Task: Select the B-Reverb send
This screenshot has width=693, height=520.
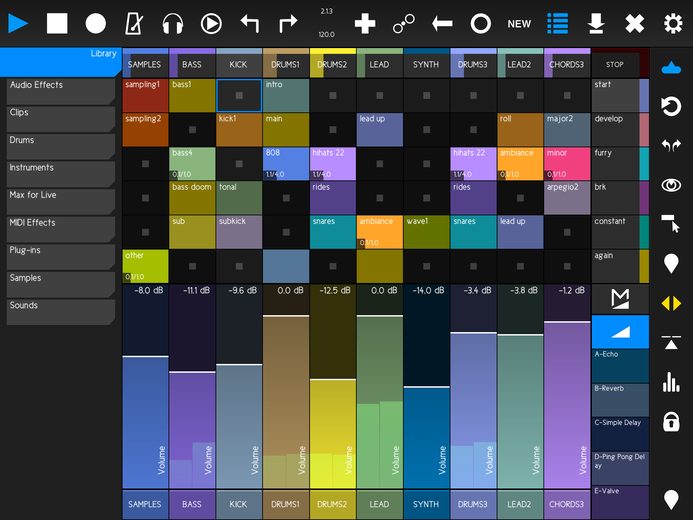Action: [x=620, y=400]
